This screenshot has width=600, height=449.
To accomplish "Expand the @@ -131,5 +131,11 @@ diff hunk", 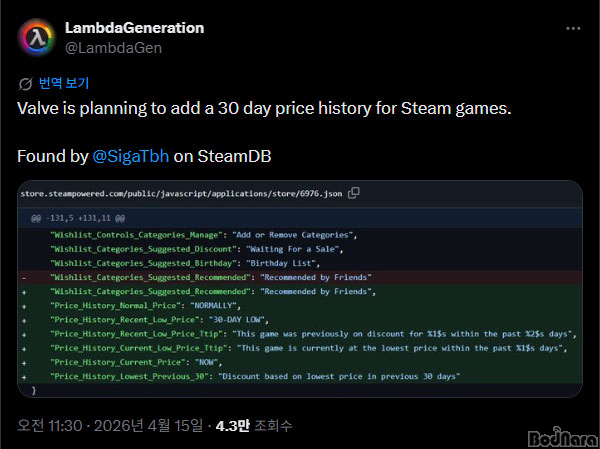I will pyautogui.click(x=78, y=216).
